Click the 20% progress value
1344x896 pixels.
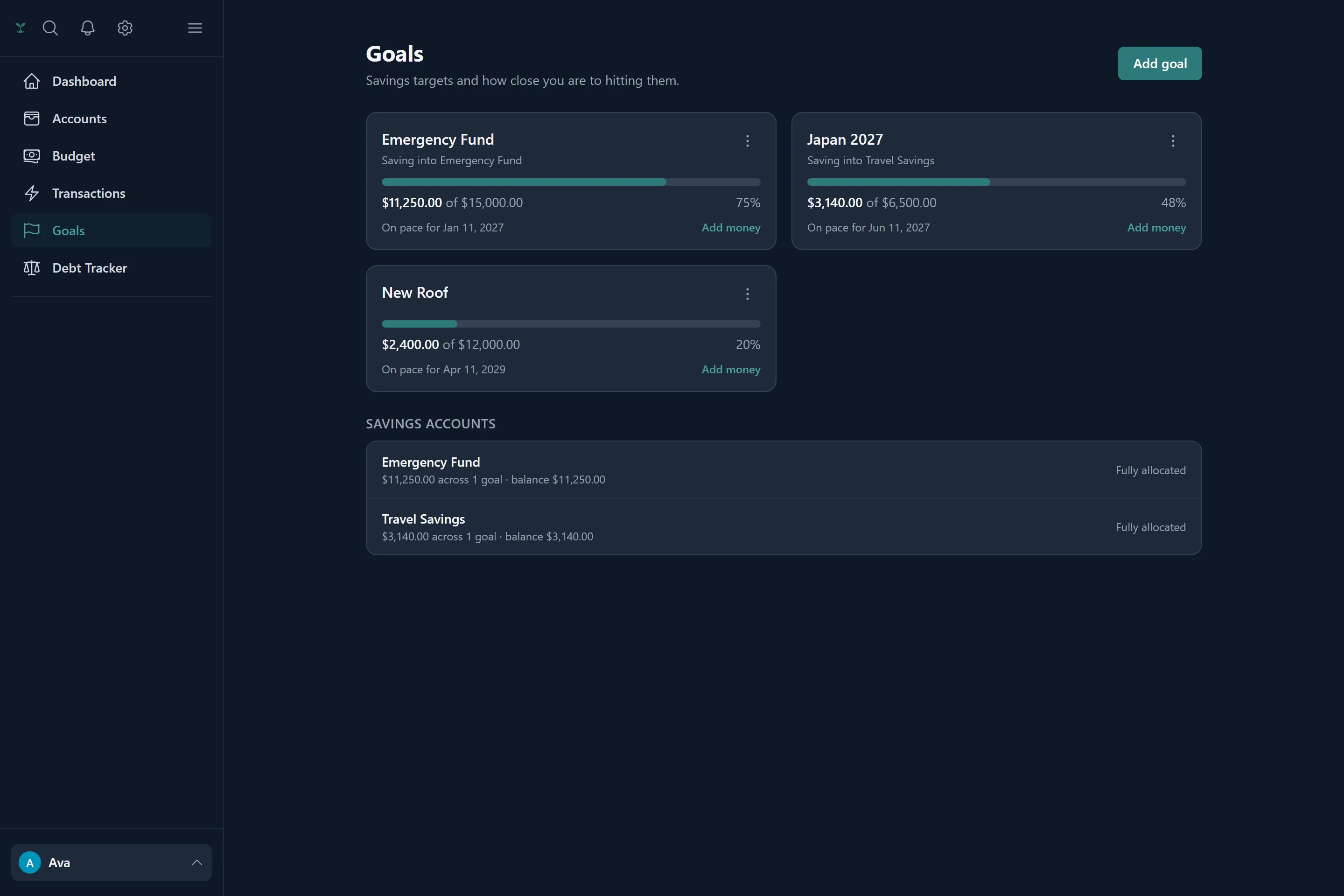[748, 344]
